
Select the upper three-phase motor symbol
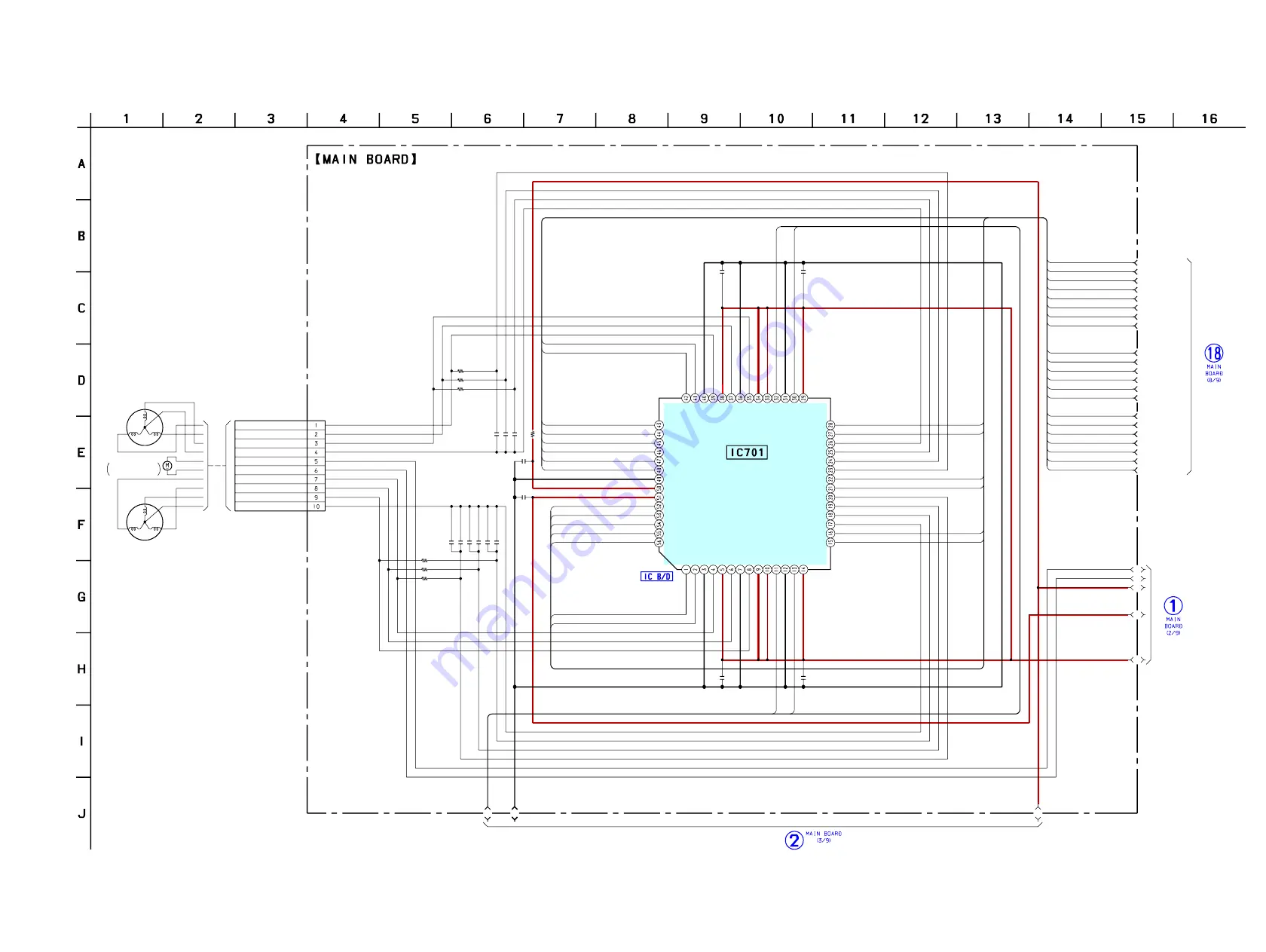click(x=145, y=427)
